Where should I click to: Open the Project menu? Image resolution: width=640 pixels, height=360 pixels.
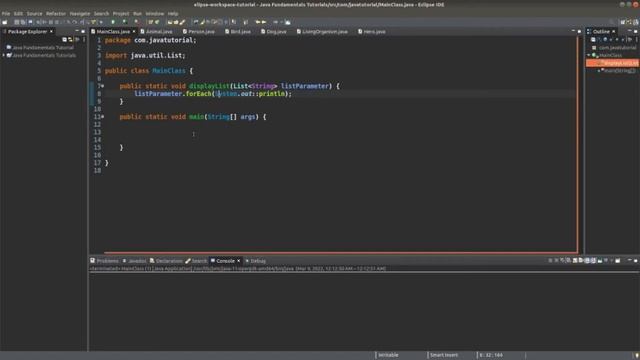121,13
